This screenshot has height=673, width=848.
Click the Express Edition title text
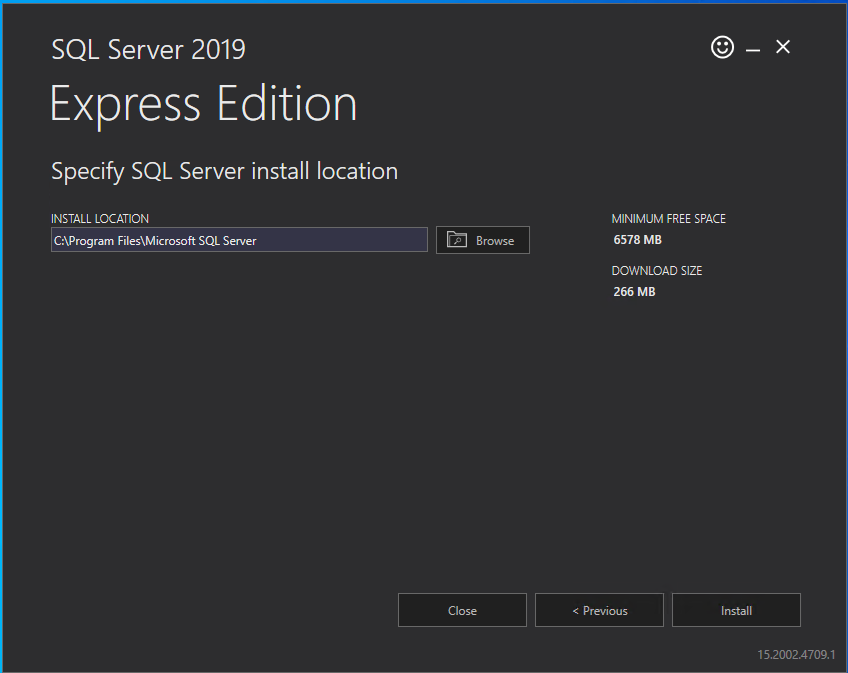[x=203, y=104]
